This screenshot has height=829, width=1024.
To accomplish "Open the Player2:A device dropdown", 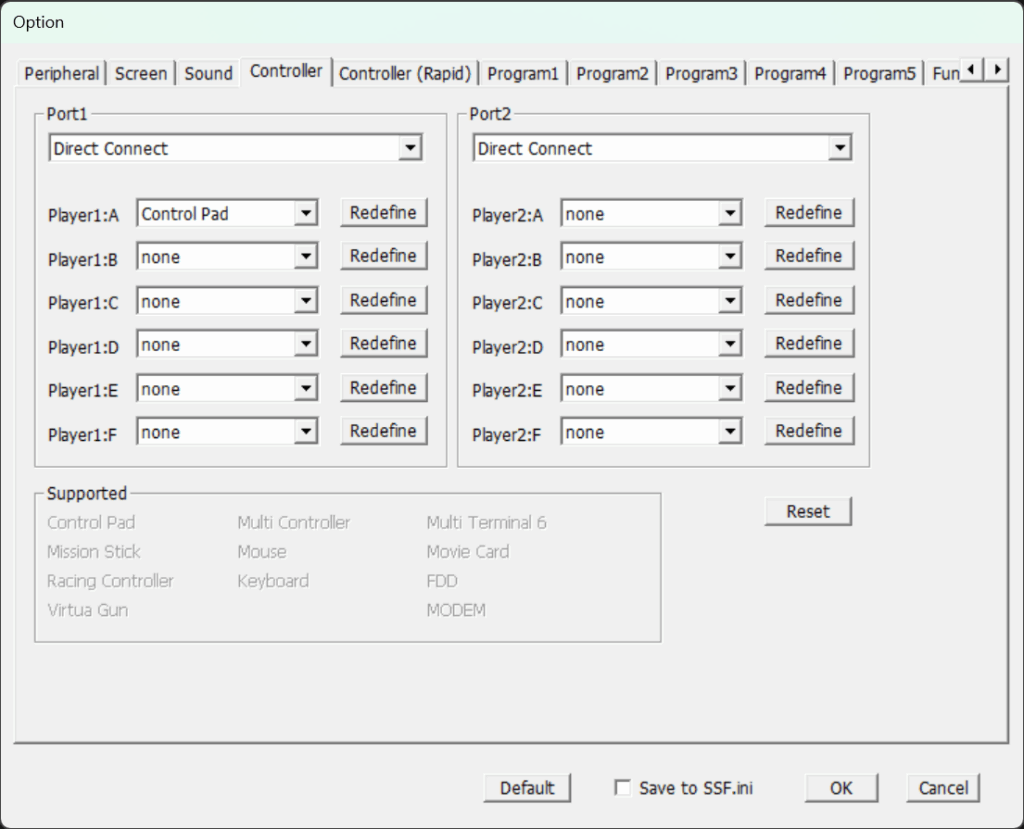I will tap(729, 213).
